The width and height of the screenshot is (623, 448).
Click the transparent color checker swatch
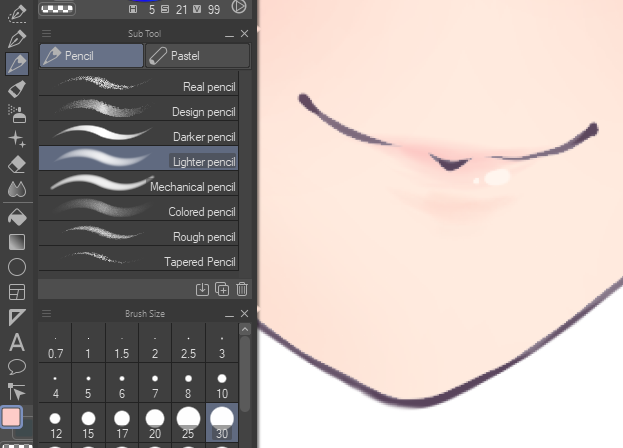57,8
